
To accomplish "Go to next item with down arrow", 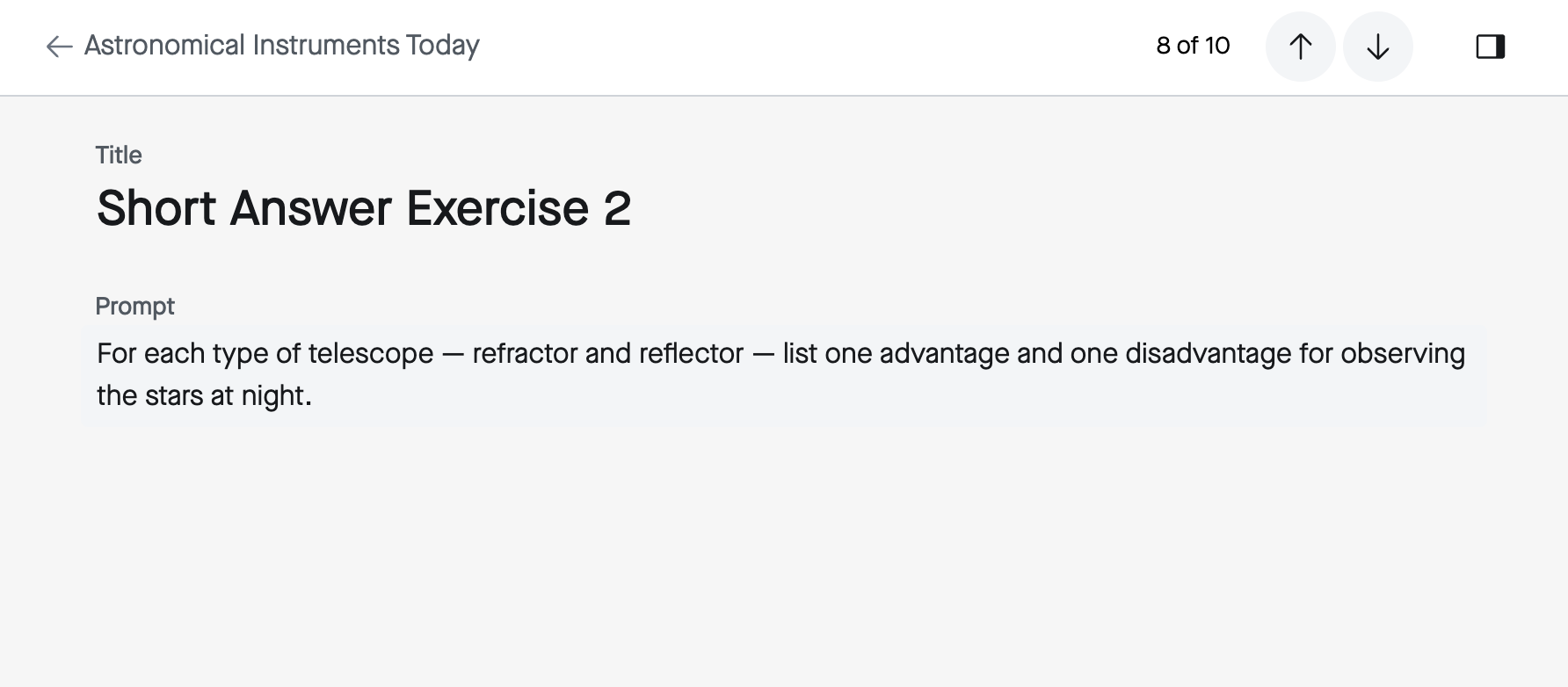I will coord(1377,47).
